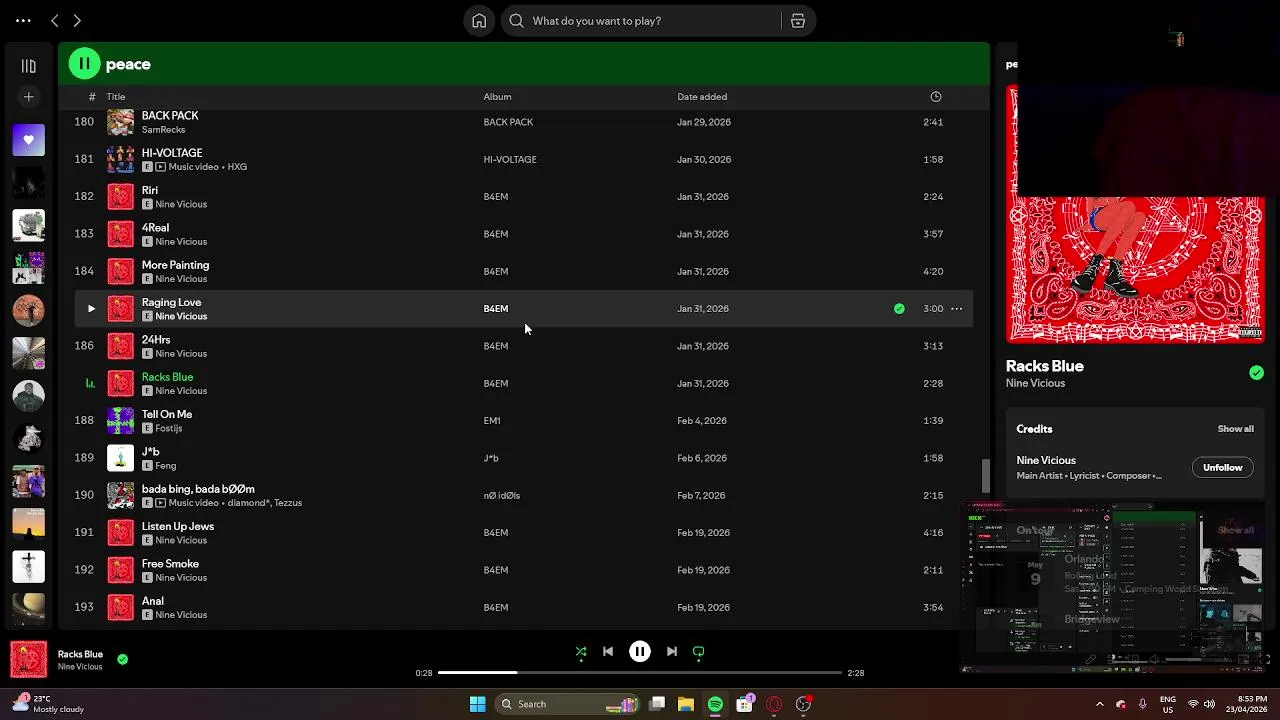Select the Listen Up Jews track title
The height and width of the screenshot is (720, 1280).
pyautogui.click(x=178, y=527)
